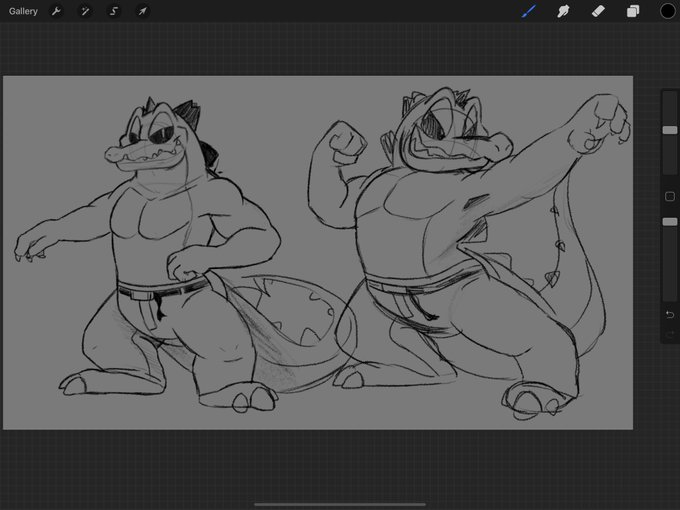Screen dimensions: 680x510
Task: Activate the Selection tool
Action: [114, 11]
